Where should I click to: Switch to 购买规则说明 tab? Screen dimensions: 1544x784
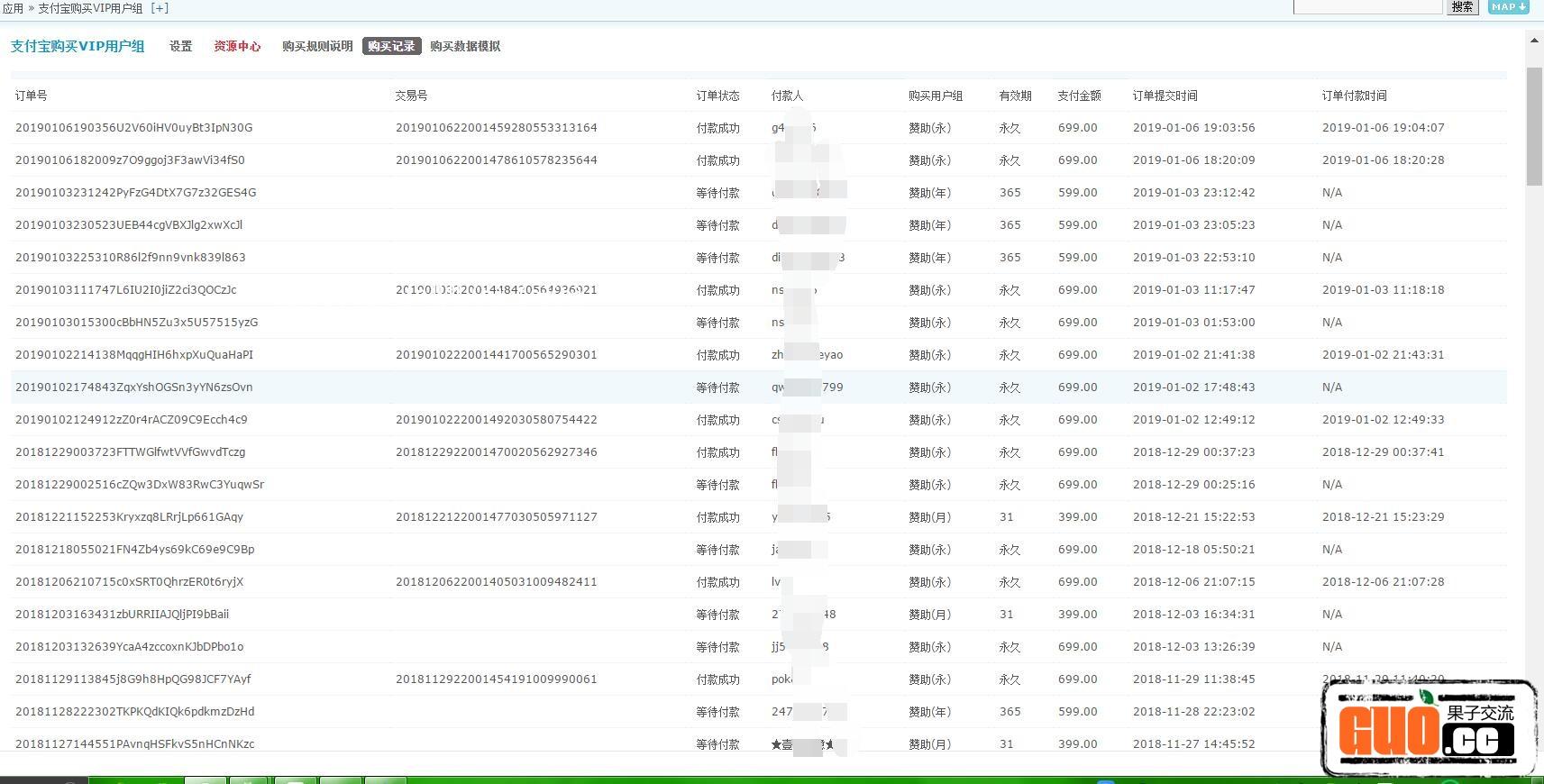(x=317, y=46)
